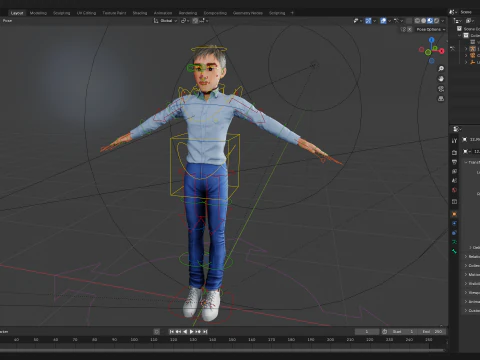480x360 pixels.
Task: Switch to the Shading workspace tab
Action: pyautogui.click(x=140, y=13)
